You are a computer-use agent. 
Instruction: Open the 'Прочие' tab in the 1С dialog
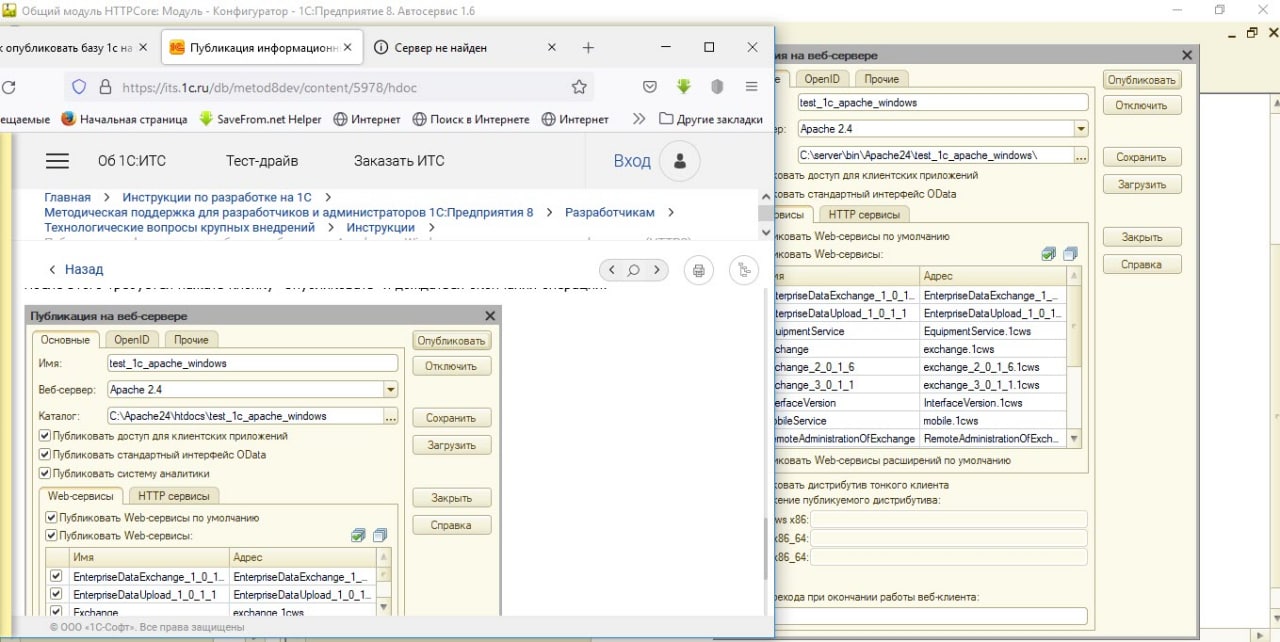tap(881, 79)
